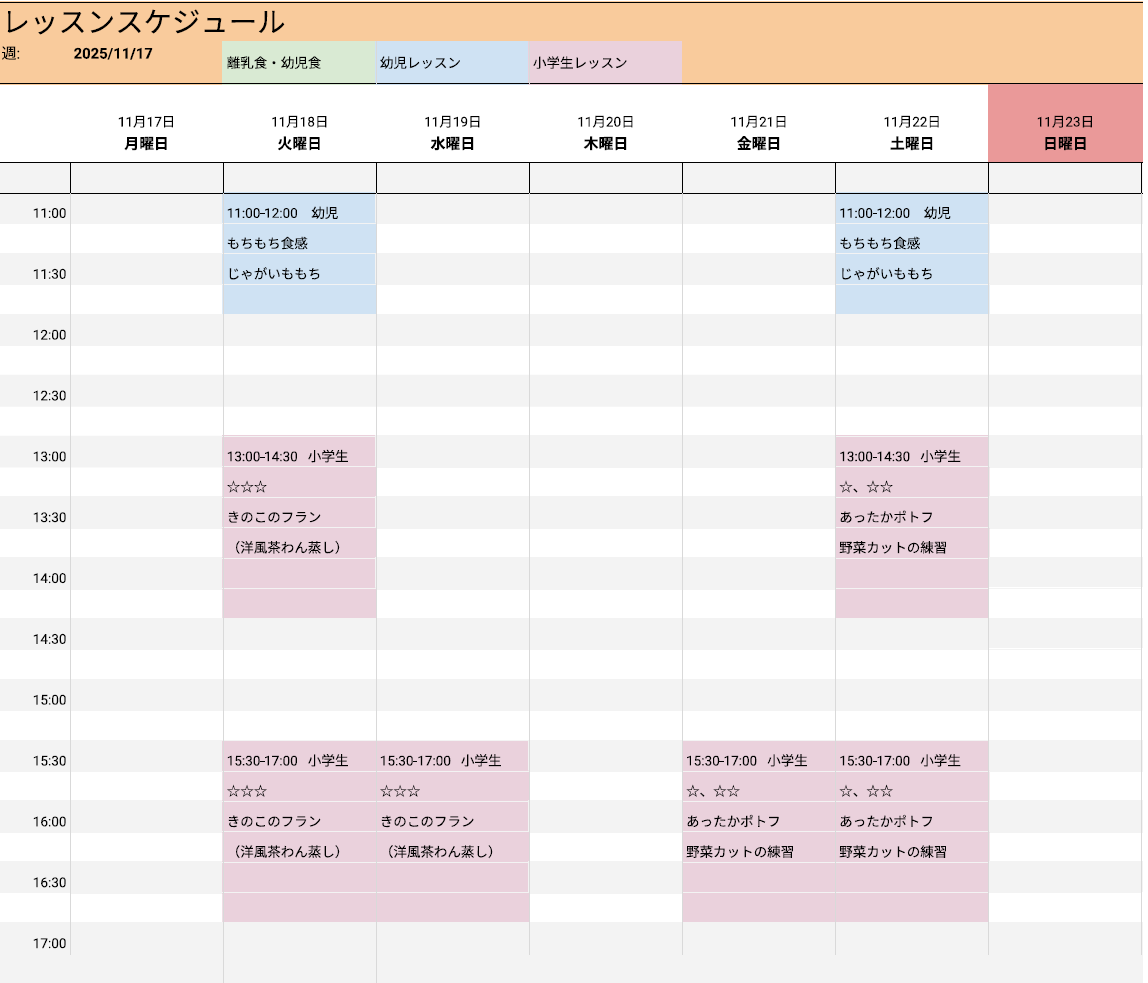
Task: Select the 木曜日 day header
Action: tap(605, 143)
